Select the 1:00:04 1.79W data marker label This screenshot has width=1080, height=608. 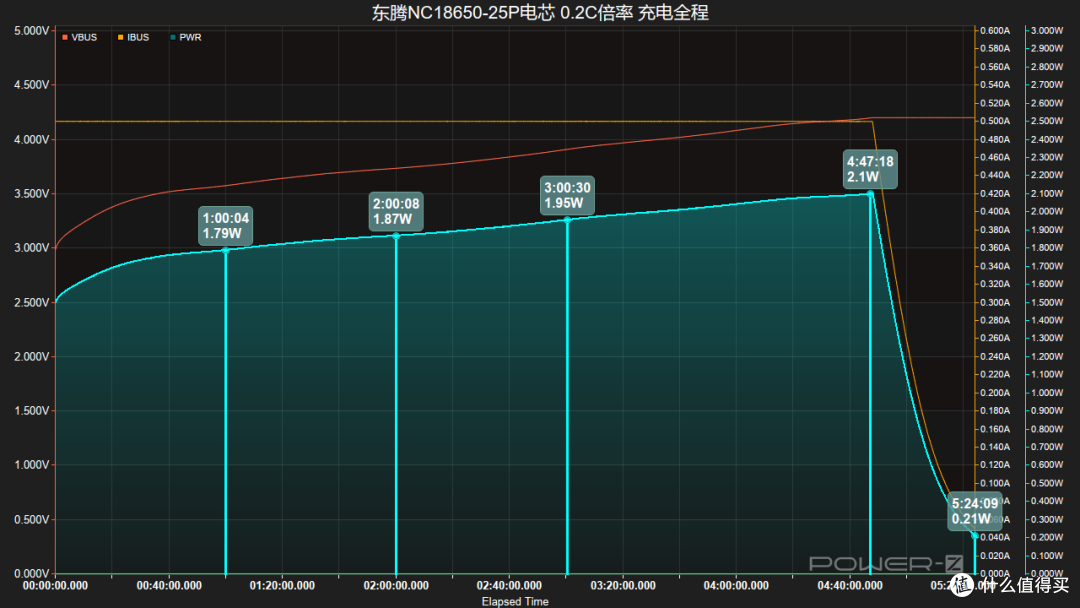(225, 226)
